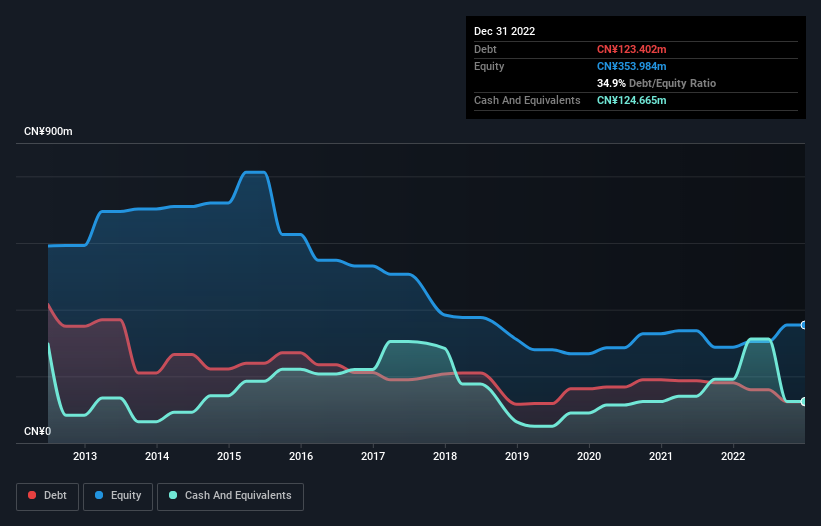Select the 2015 x-axis label
The image size is (821, 526).
229,457
